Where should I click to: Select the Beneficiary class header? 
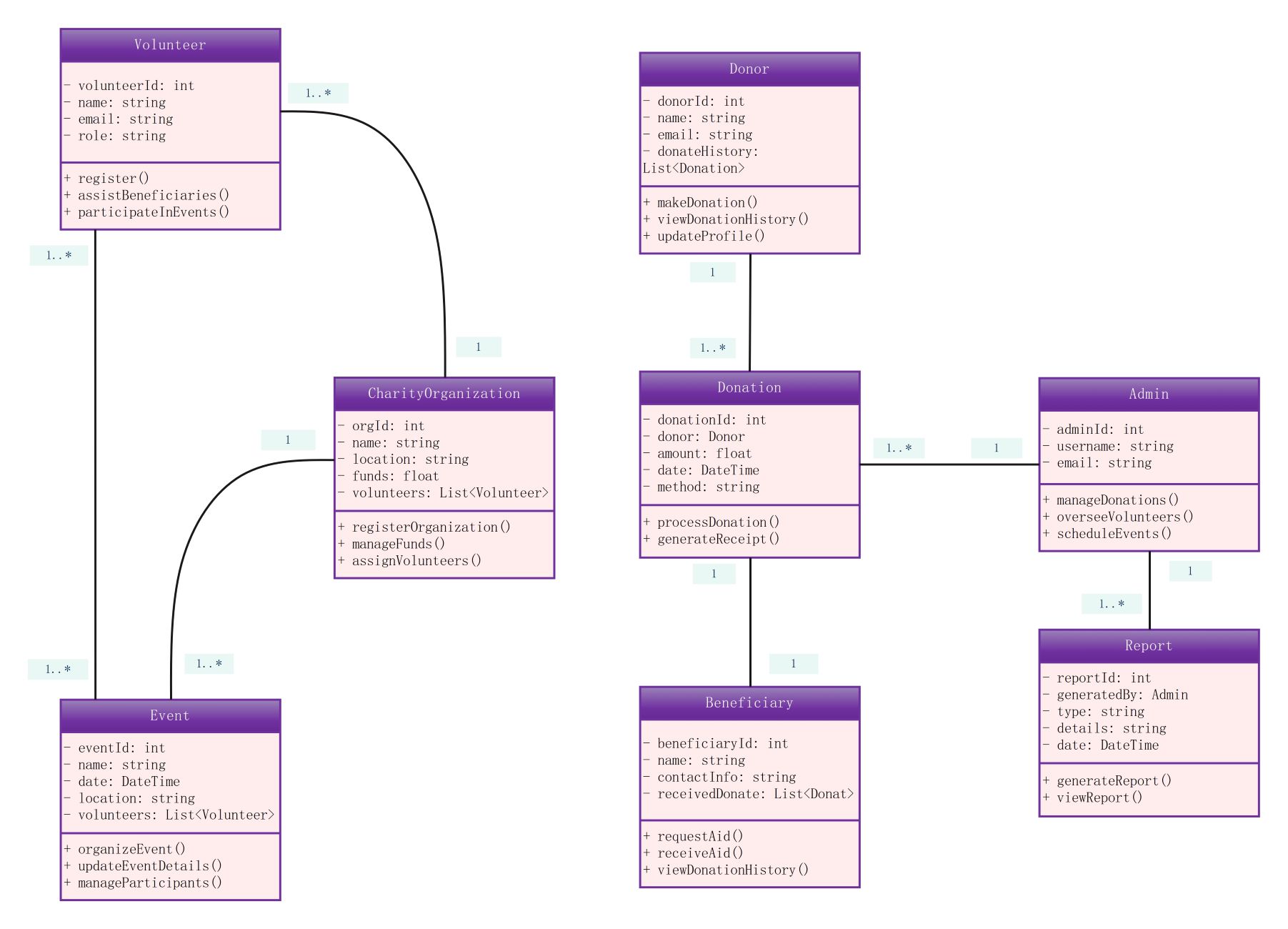coord(749,702)
